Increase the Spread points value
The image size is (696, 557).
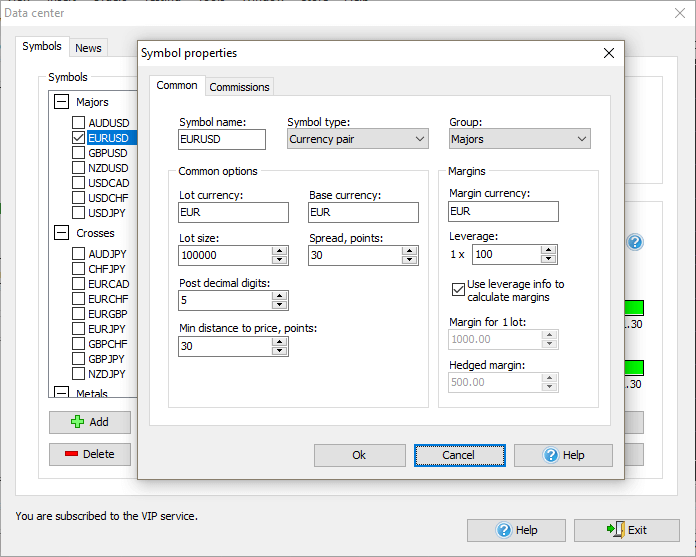tap(409, 250)
